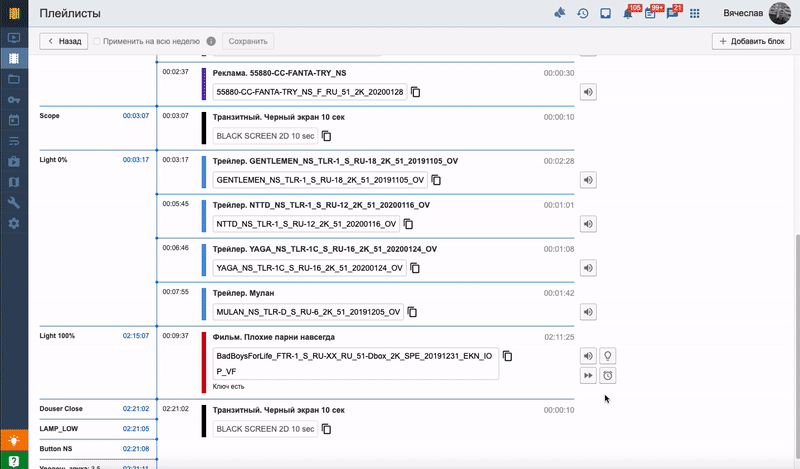Image resolution: width=800 pixels, height=469 pixels.
Task: Copy the GENTLEMEN_NS_TLR-1 file name
Action: [436, 180]
